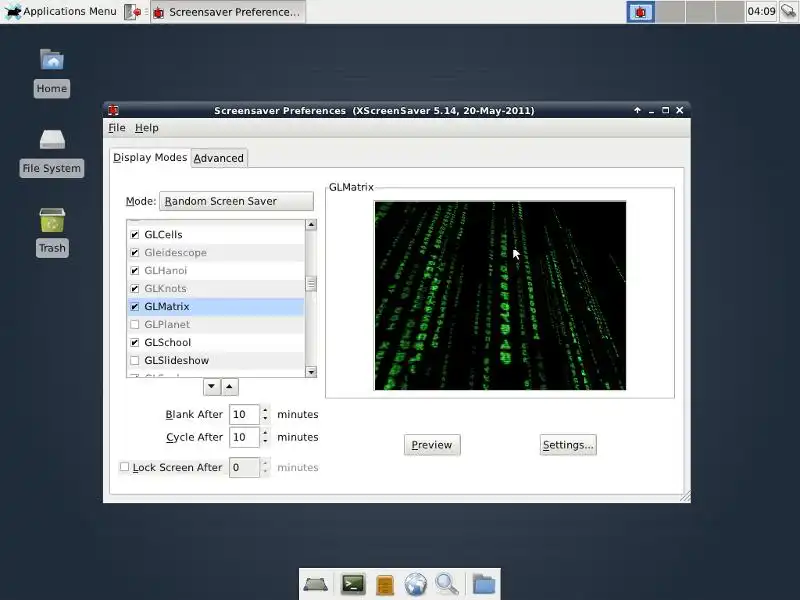Switch to the Advanced tab

click(219, 158)
